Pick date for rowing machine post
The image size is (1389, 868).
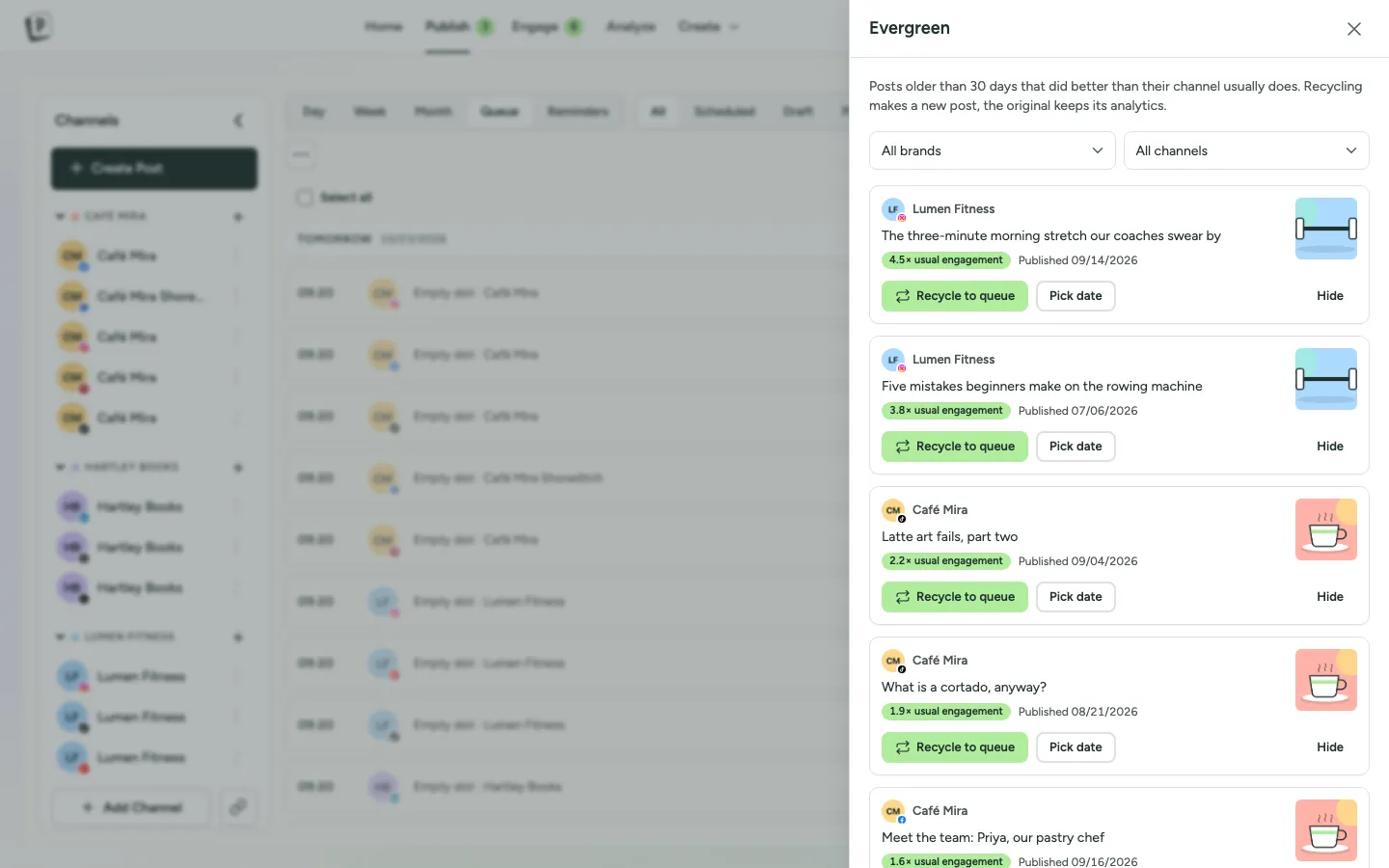1076,447
